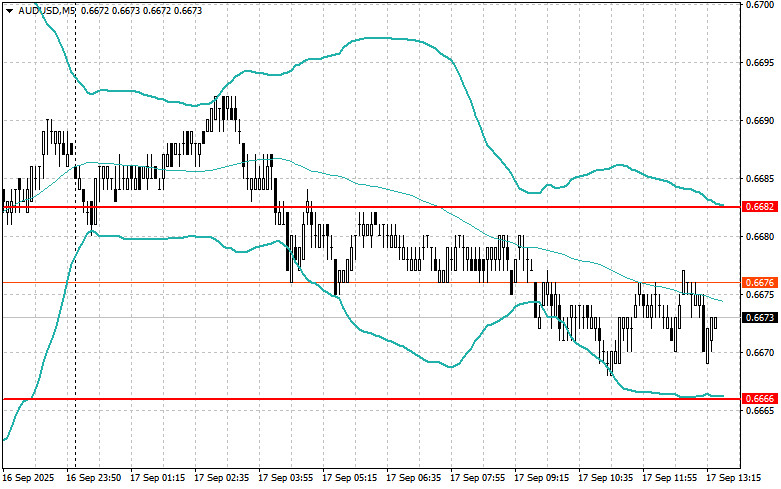Viewport: 781px width, 489px height.
Task: Click the 16 Sep 2025 time label
Action: pyautogui.click(x=29, y=478)
